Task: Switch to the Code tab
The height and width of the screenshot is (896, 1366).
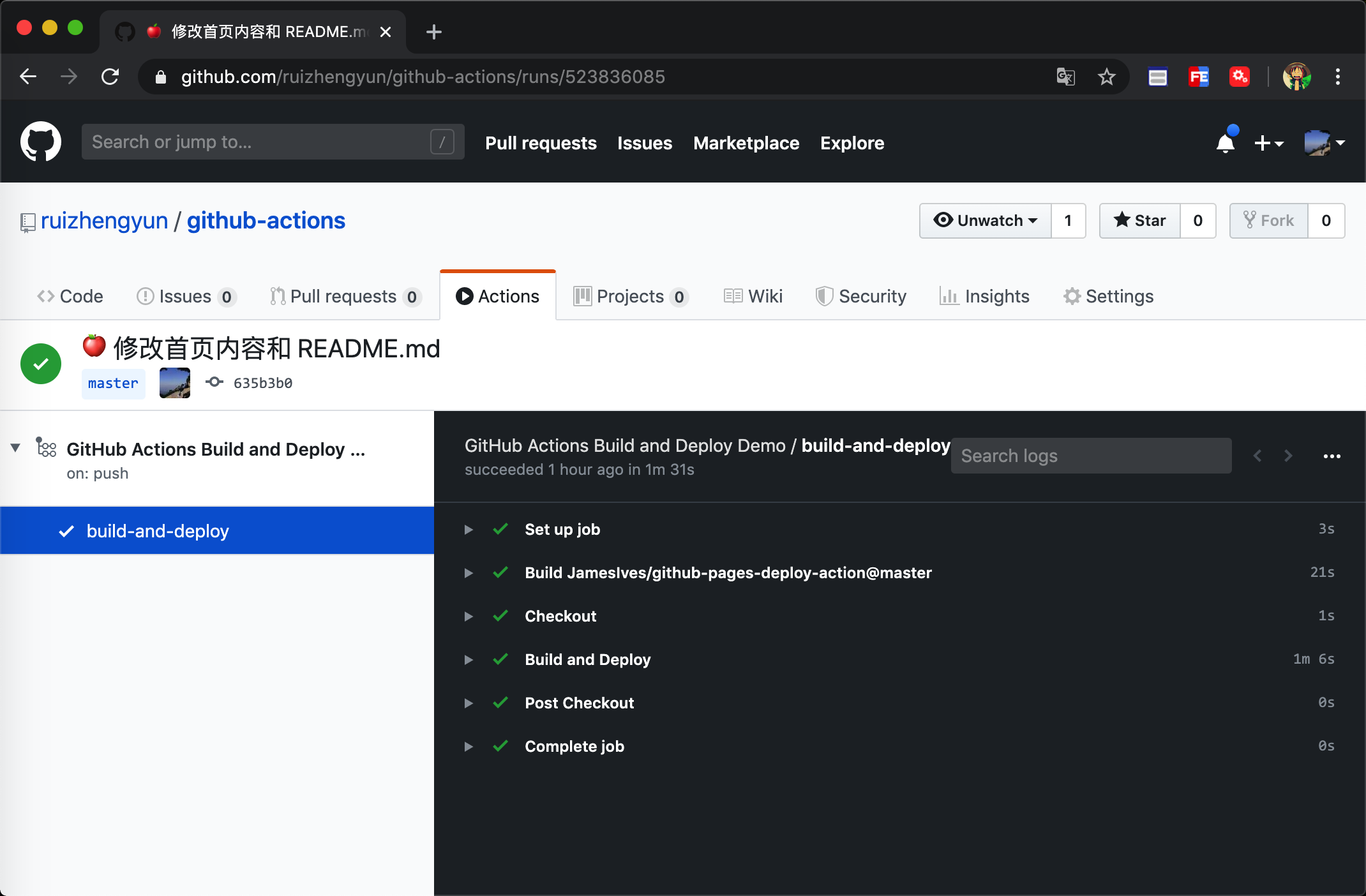Action: pos(70,296)
